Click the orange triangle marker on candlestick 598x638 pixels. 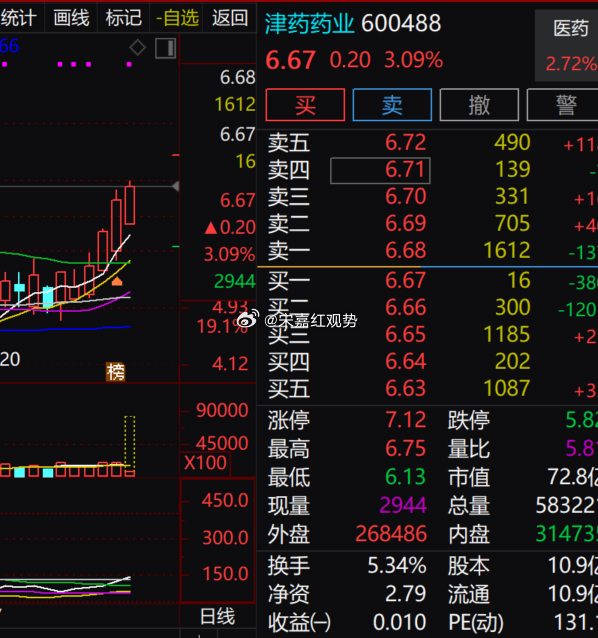(x=117, y=281)
